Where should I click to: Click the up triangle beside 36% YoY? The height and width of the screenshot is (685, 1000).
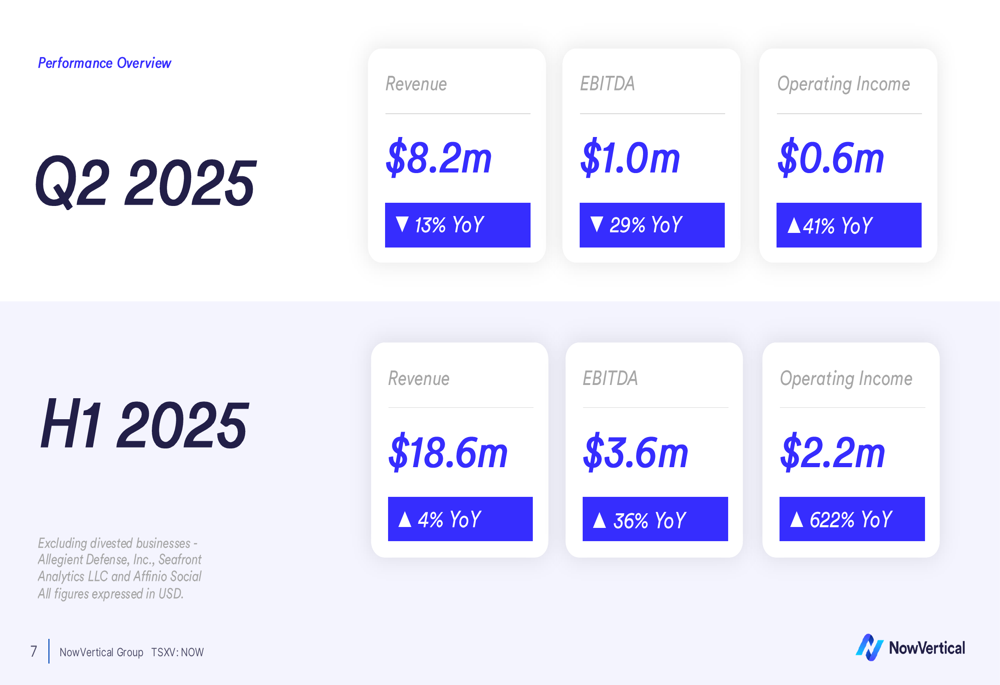600,520
